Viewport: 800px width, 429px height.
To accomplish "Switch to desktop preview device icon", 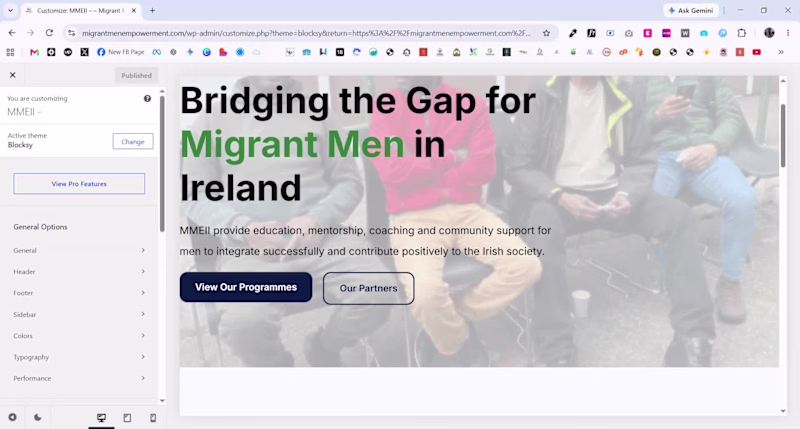I will [x=102, y=418].
